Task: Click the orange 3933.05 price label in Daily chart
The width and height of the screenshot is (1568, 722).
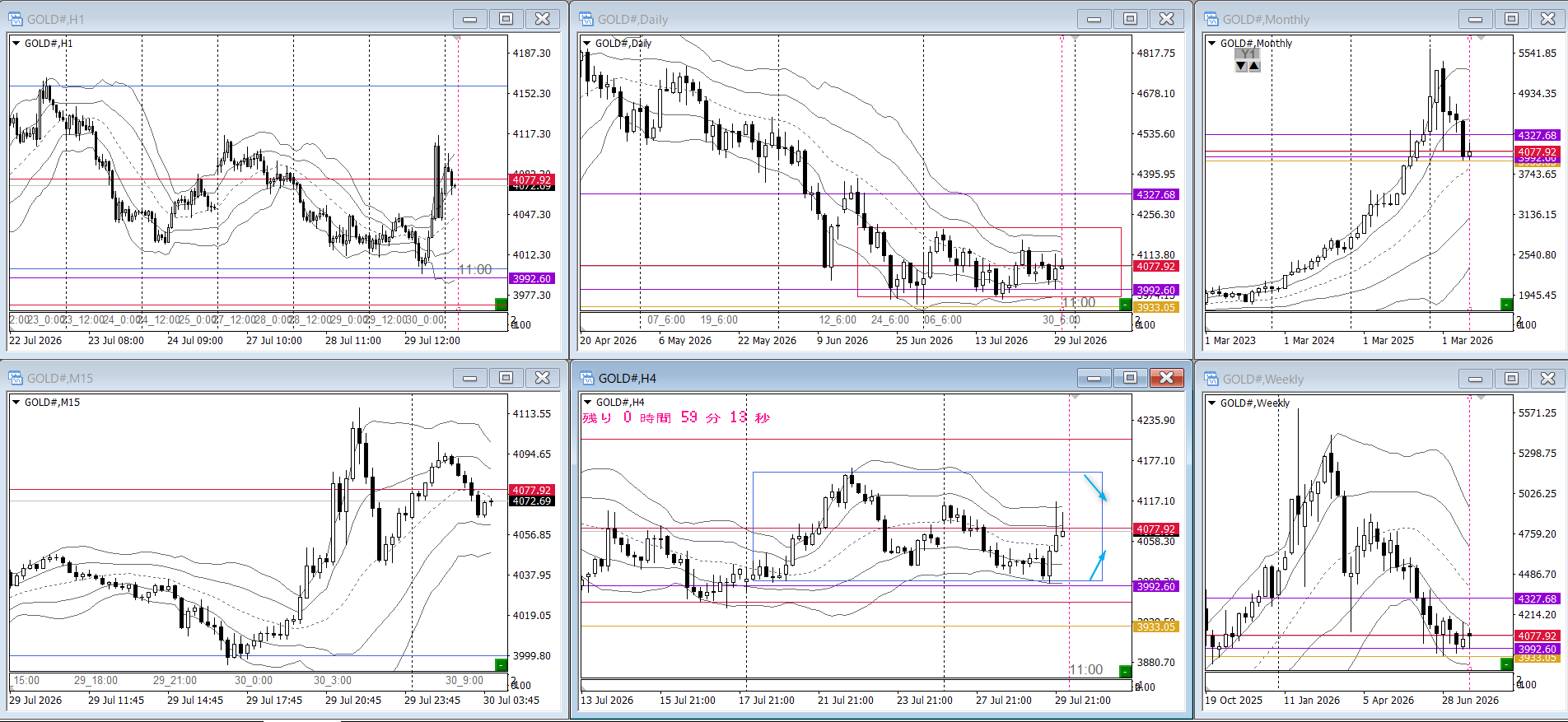Action: pyautogui.click(x=1156, y=308)
